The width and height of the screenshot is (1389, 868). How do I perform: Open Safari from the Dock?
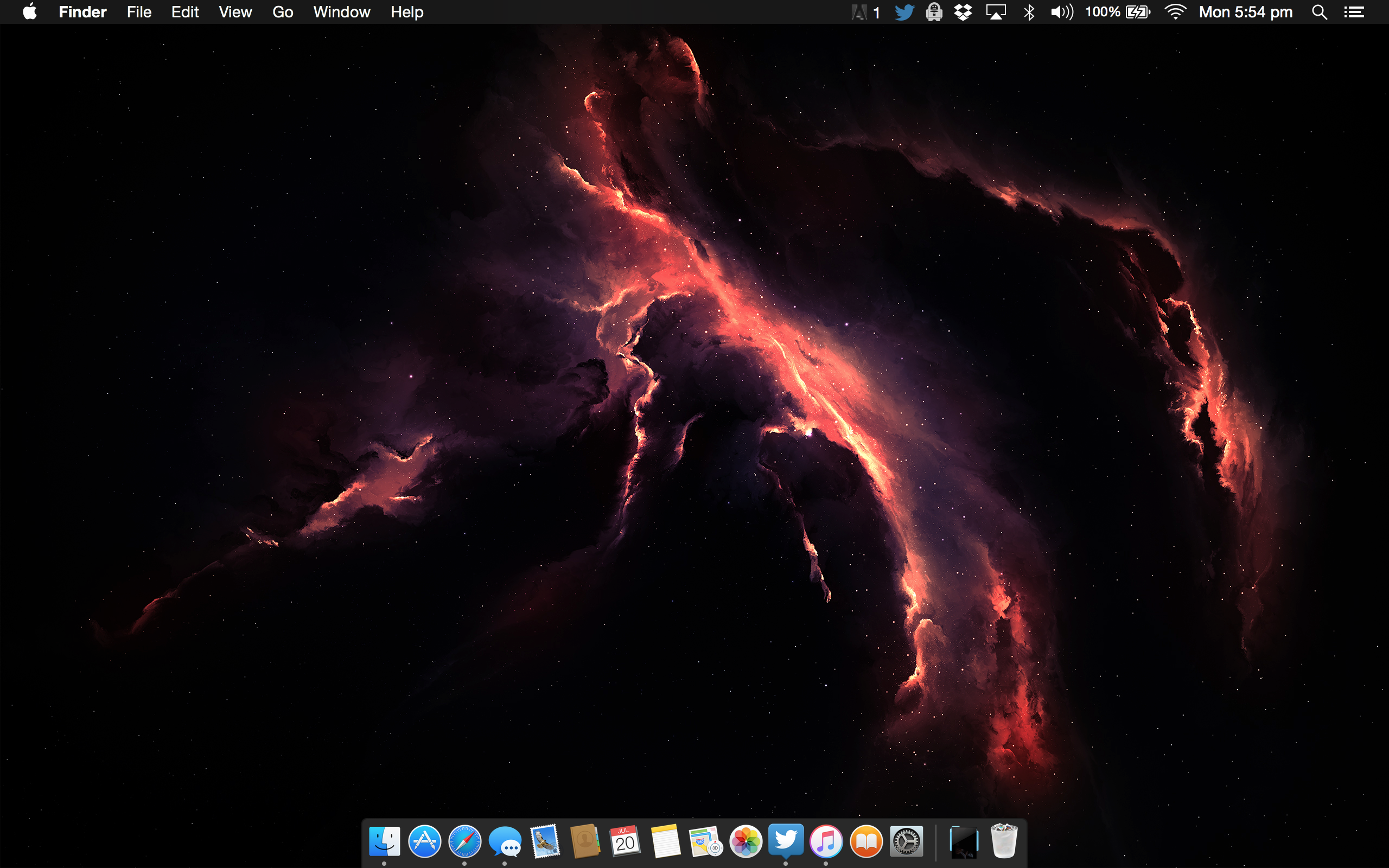coord(464,841)
